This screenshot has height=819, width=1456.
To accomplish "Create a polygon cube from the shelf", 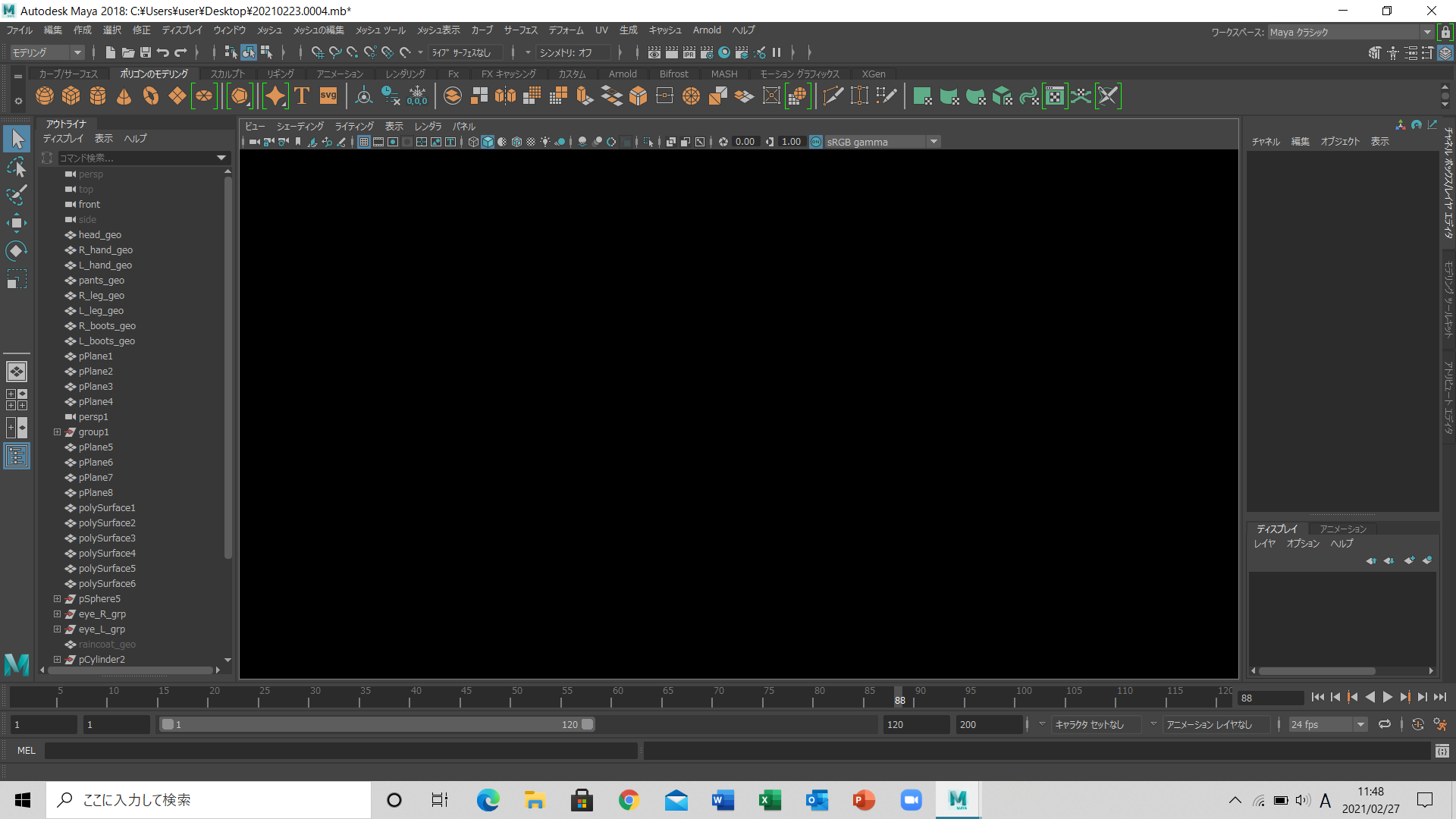I will 71,96.
